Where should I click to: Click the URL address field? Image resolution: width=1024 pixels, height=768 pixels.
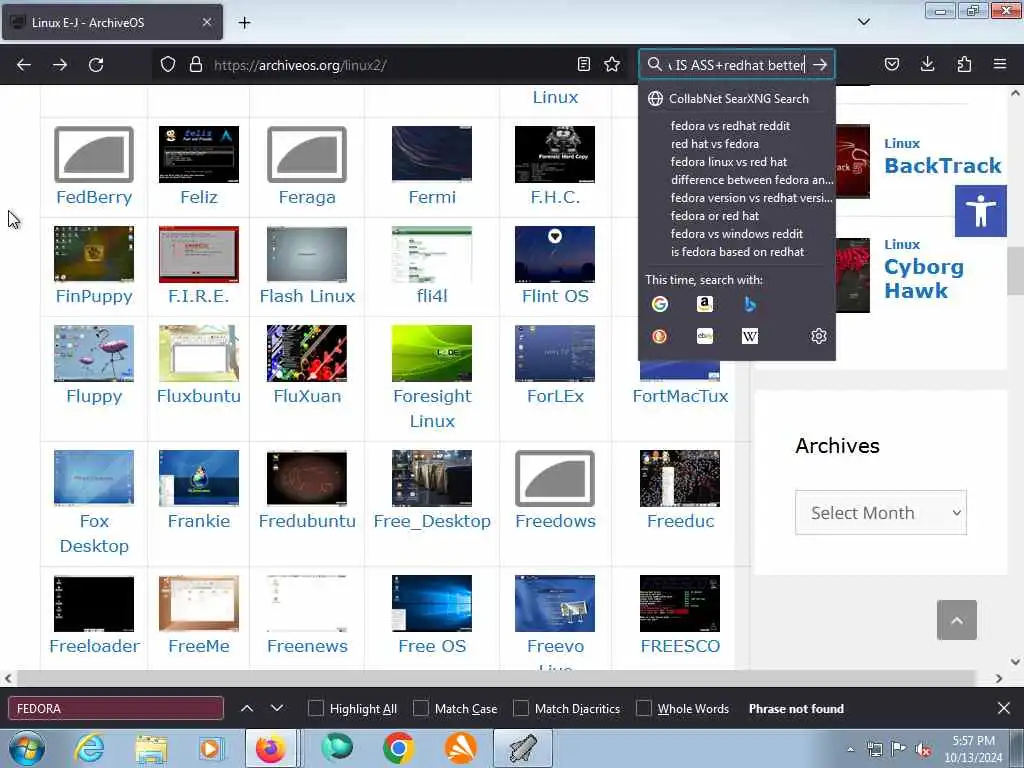click(x=391, y=65)
